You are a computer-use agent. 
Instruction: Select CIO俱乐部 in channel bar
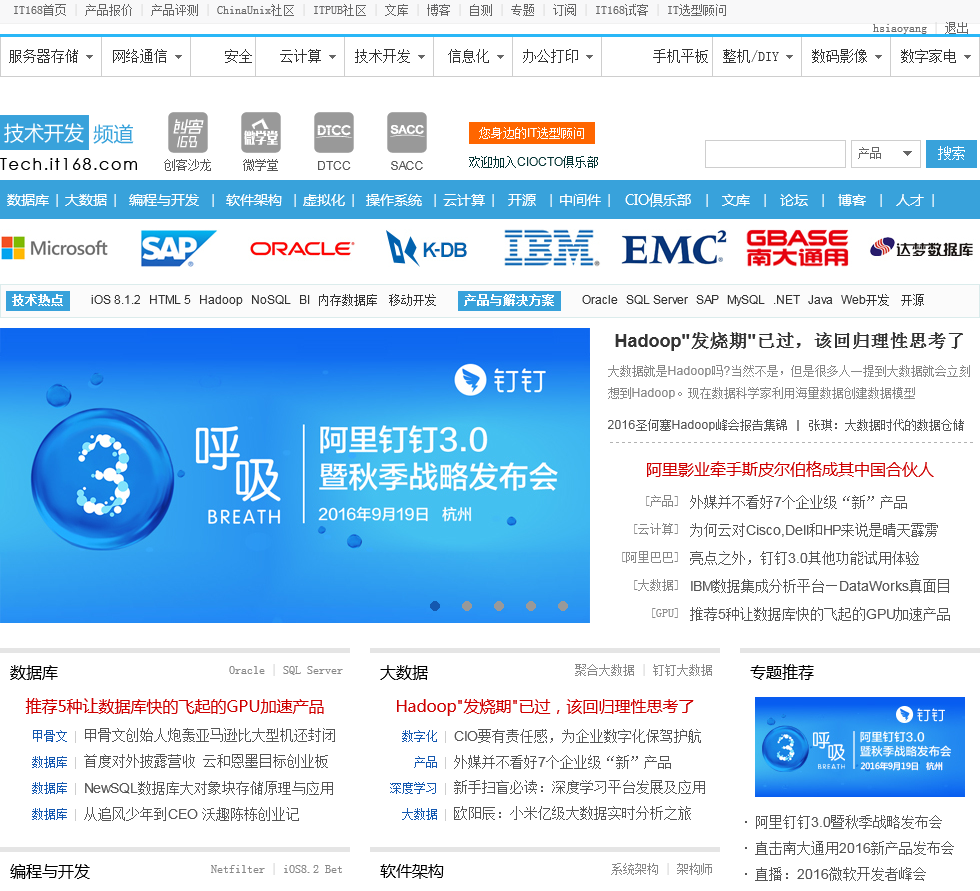tap(658, 200)
